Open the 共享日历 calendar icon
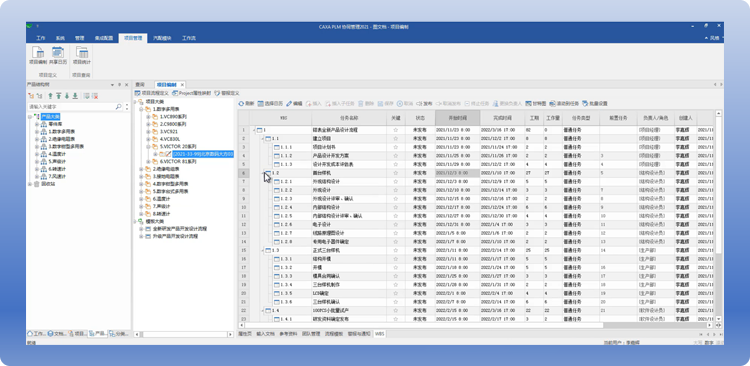Viewport: 750px width, 366px height. click(58, 55)
